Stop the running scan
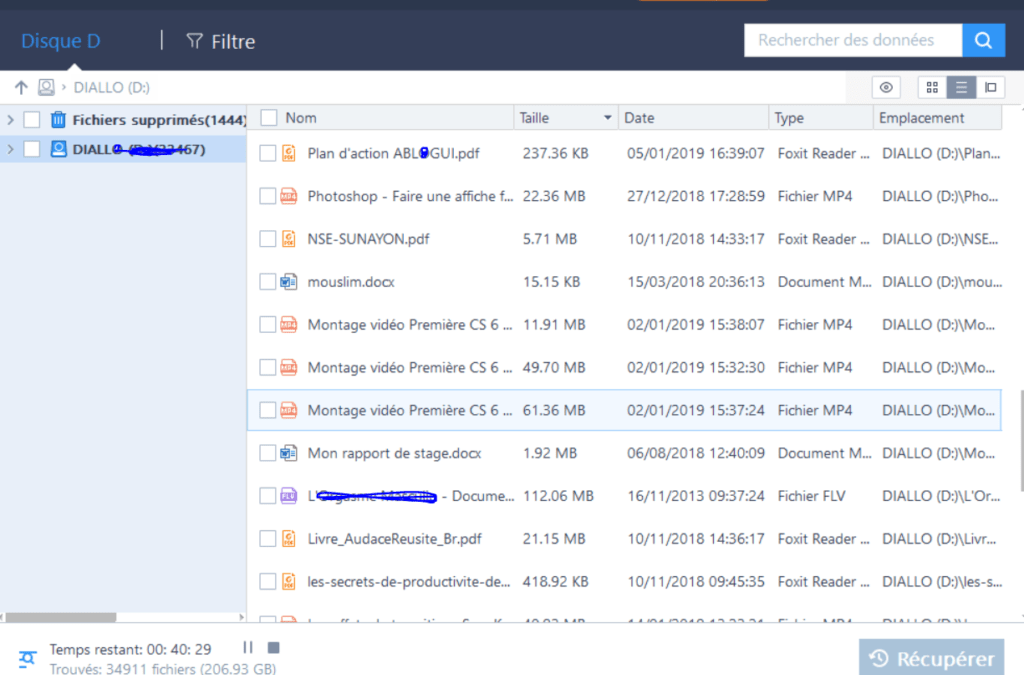1024x675 pixels. pos(274,648)
